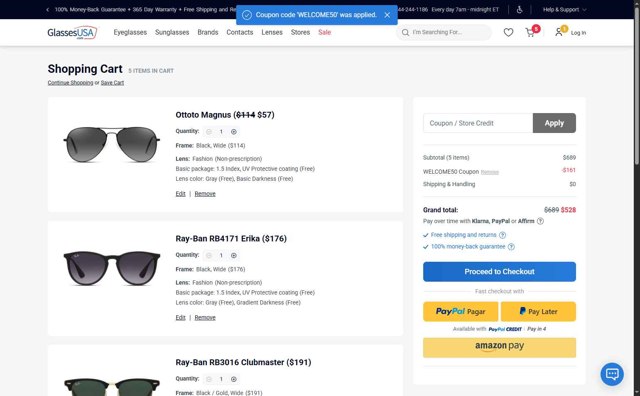Click the Save Cart link

[x=112, y=82]
